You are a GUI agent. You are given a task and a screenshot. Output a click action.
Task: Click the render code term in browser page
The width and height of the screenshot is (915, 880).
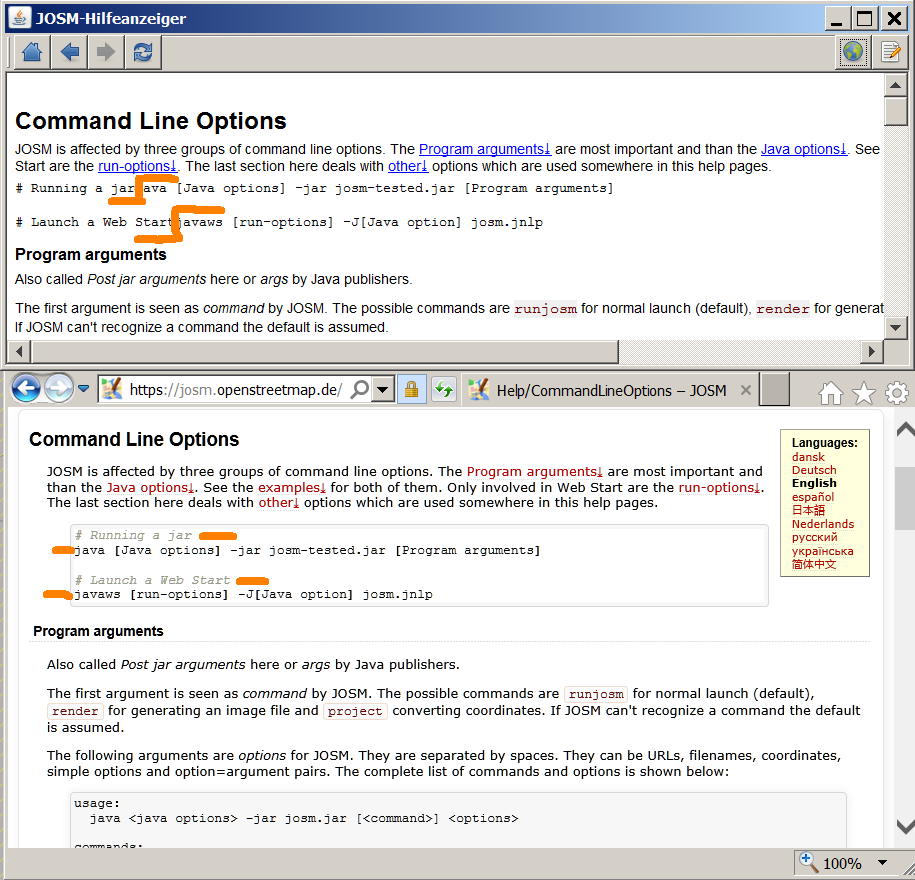(x=75, y=711)
